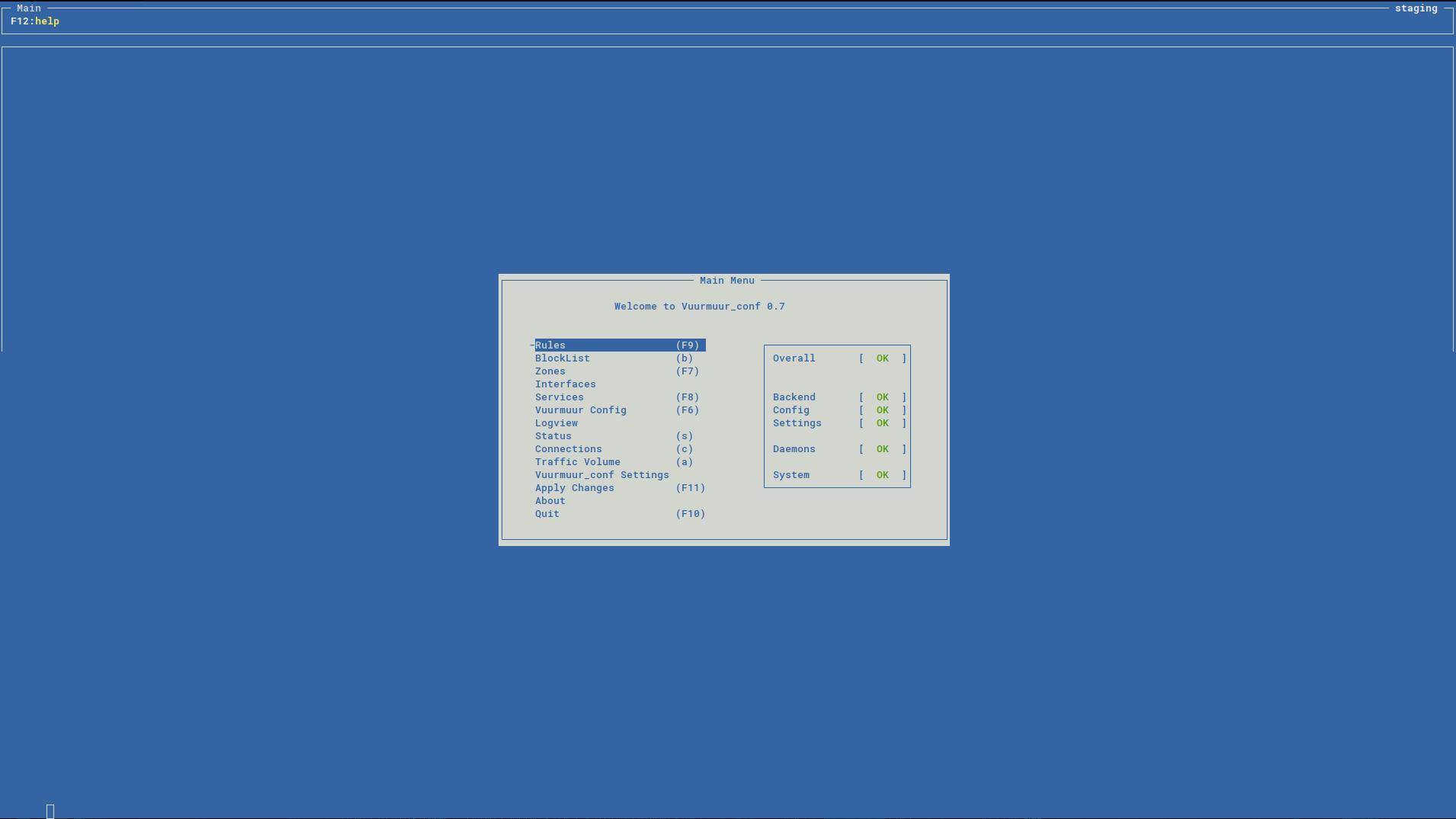Open the Zones menu entry
Image resolution: width=1456 pixels, height=819 pixels.
pyautogui.click(x=620, y=371)
